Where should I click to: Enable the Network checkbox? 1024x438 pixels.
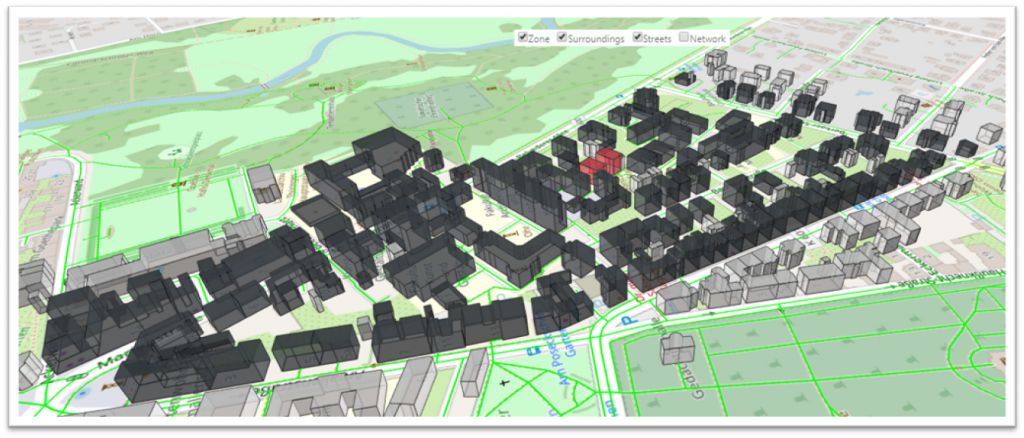[x=684, y=38]
